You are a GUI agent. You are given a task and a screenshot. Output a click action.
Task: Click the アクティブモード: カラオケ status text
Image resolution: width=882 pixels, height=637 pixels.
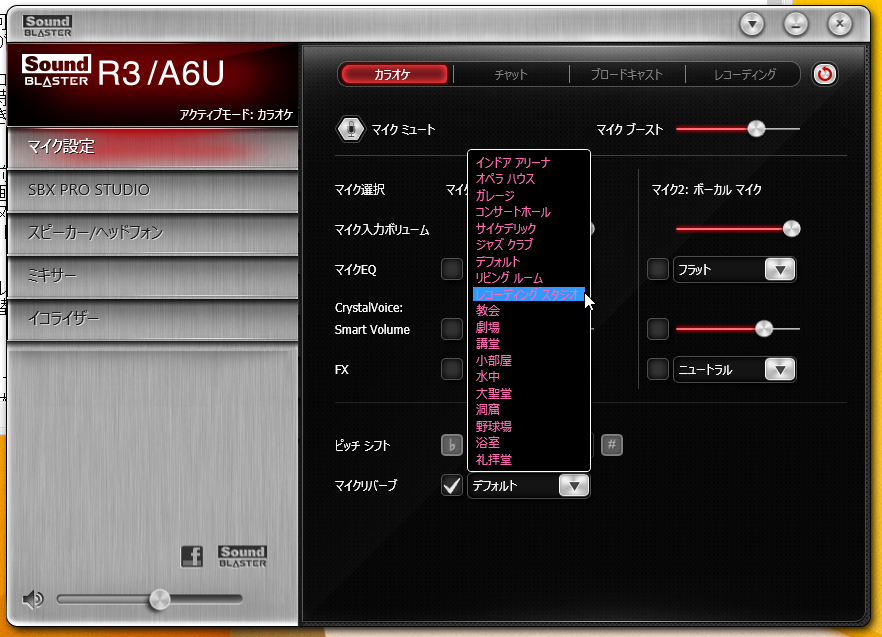236,115
